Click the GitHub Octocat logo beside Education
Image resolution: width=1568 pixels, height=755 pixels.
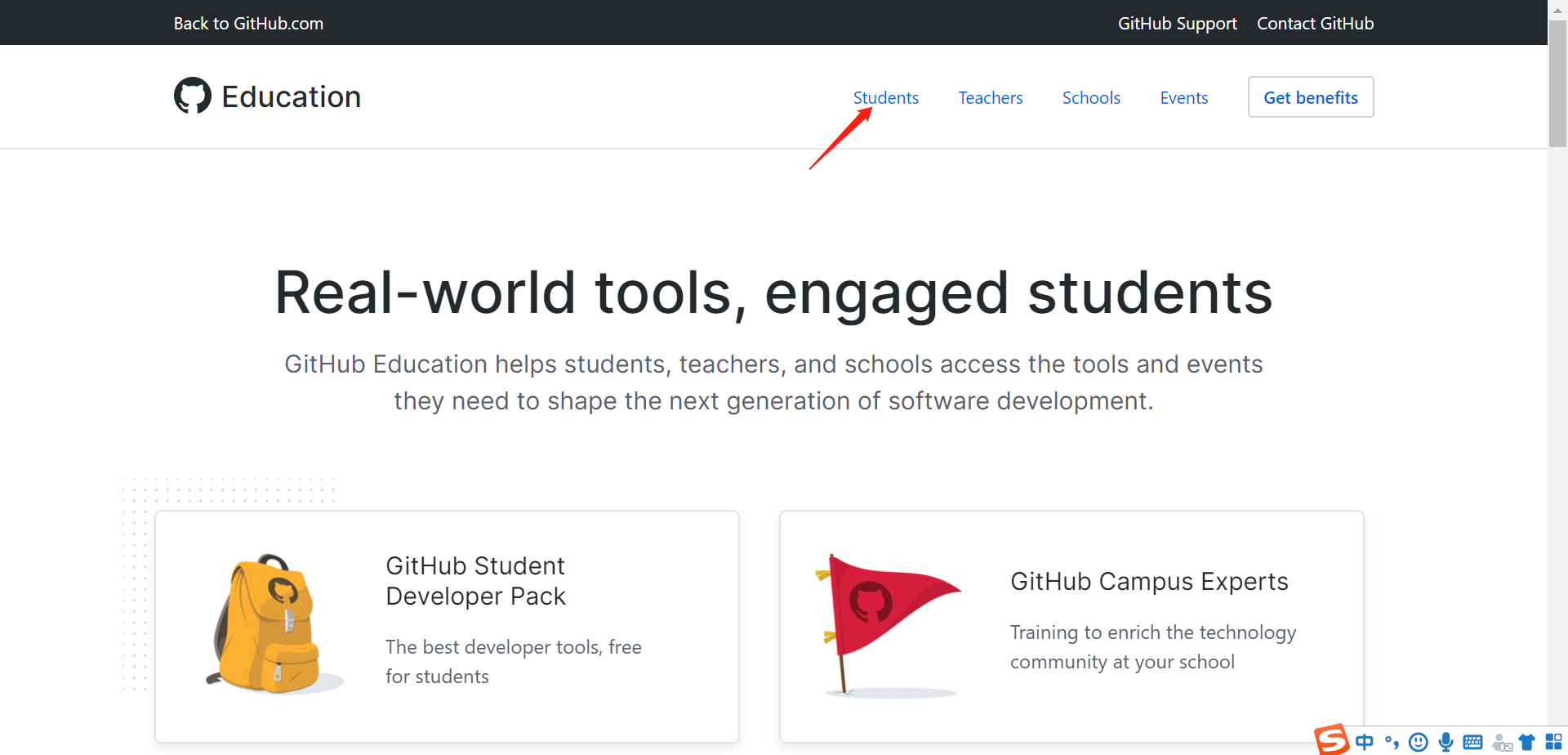(x=193, y=96)
